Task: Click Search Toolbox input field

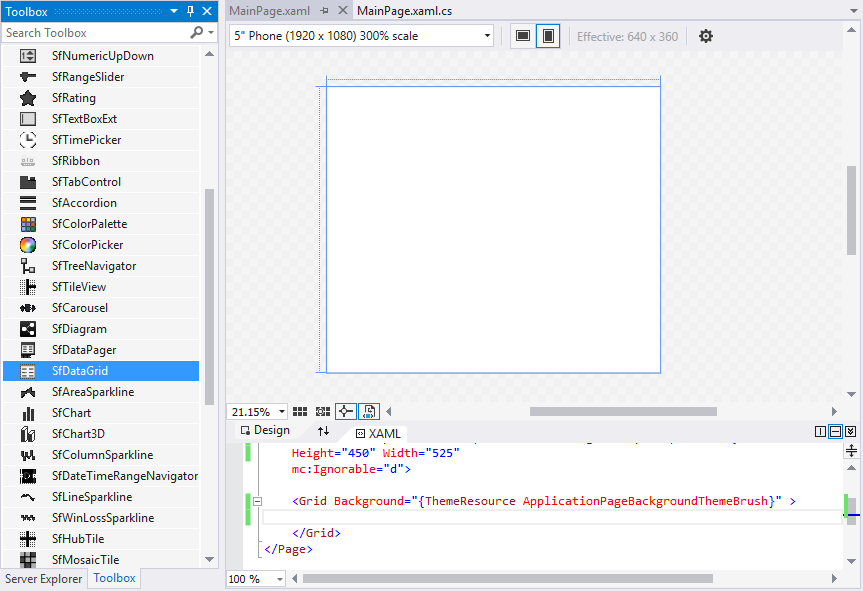Action: click(96, 33)
